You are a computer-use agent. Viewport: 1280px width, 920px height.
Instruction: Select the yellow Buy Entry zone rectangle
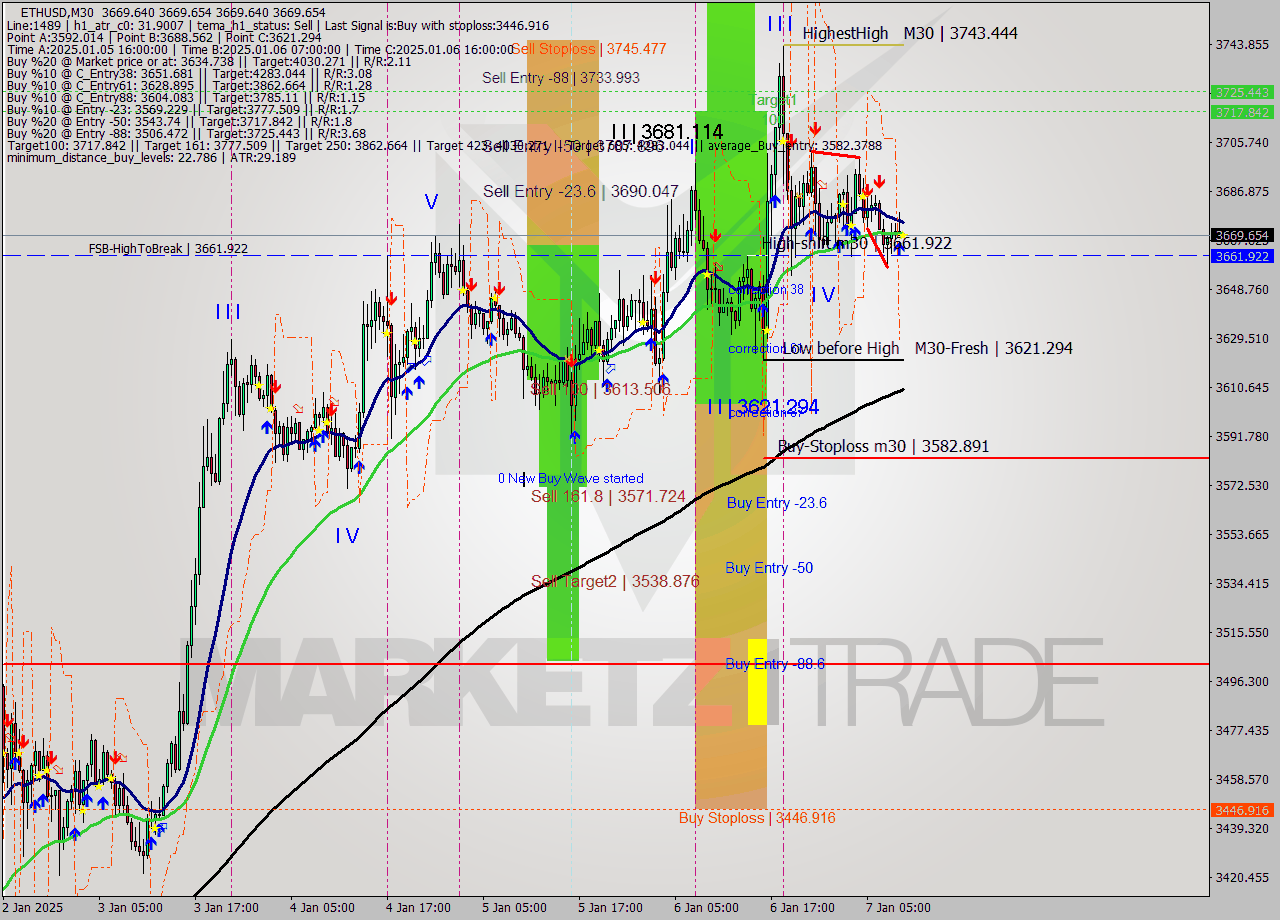757,682
